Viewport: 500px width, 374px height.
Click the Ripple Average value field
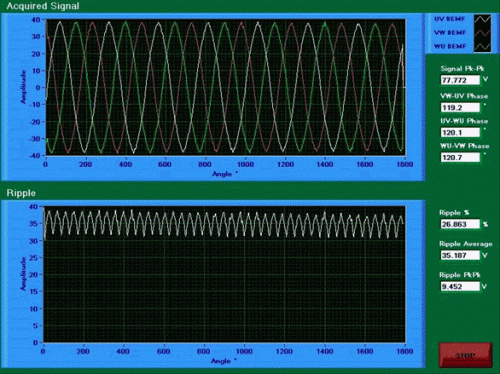tap(460, 255)
